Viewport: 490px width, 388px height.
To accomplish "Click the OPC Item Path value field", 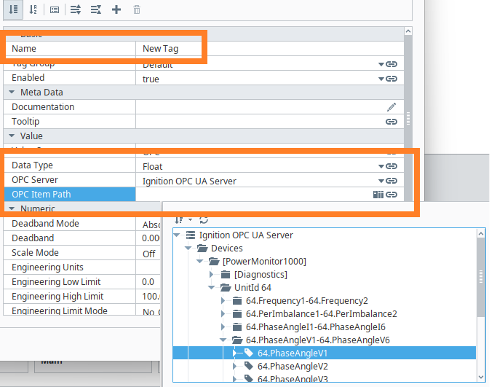I will 254,194.
